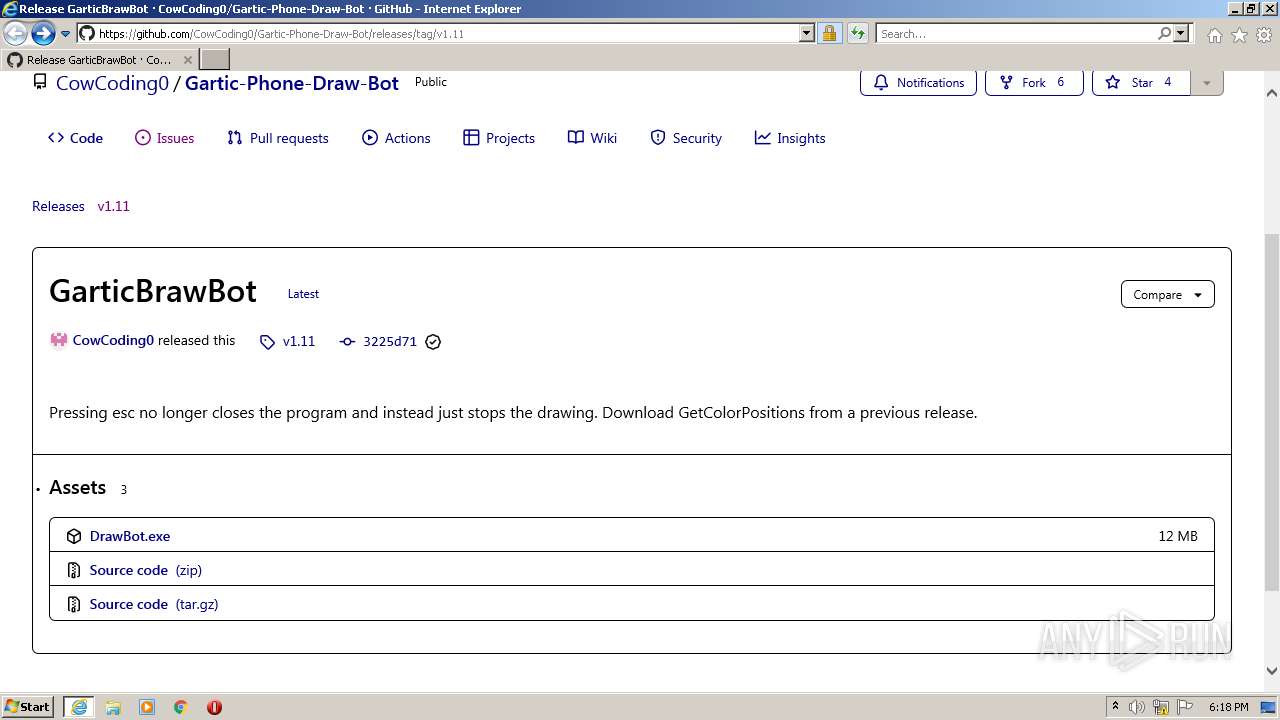The height and width of the screenshot is (720, 1280).
Task: Open the CowCoding0 owner link
Action: (x=112, y=83)
